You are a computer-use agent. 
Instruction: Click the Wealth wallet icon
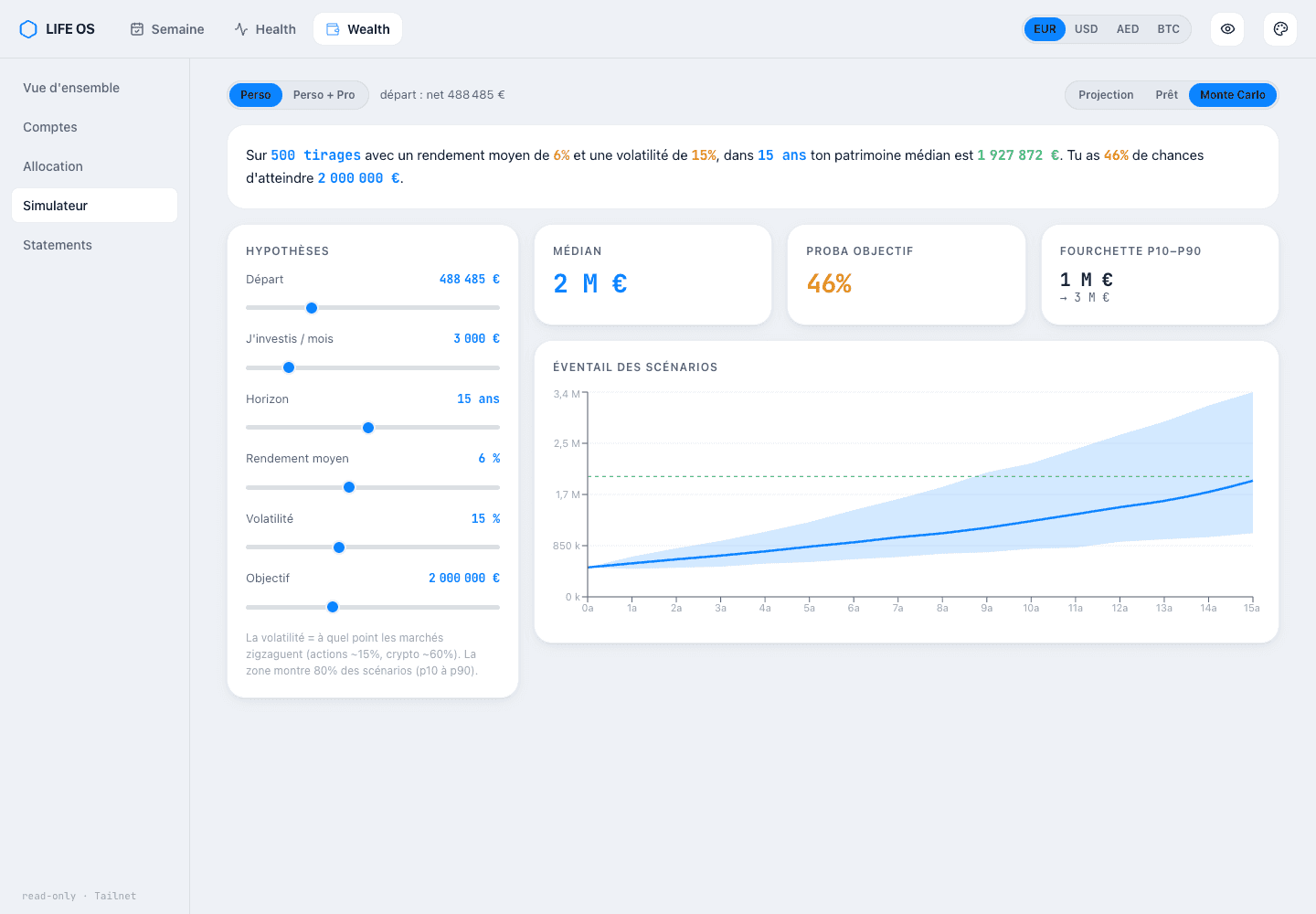point(333,29)
